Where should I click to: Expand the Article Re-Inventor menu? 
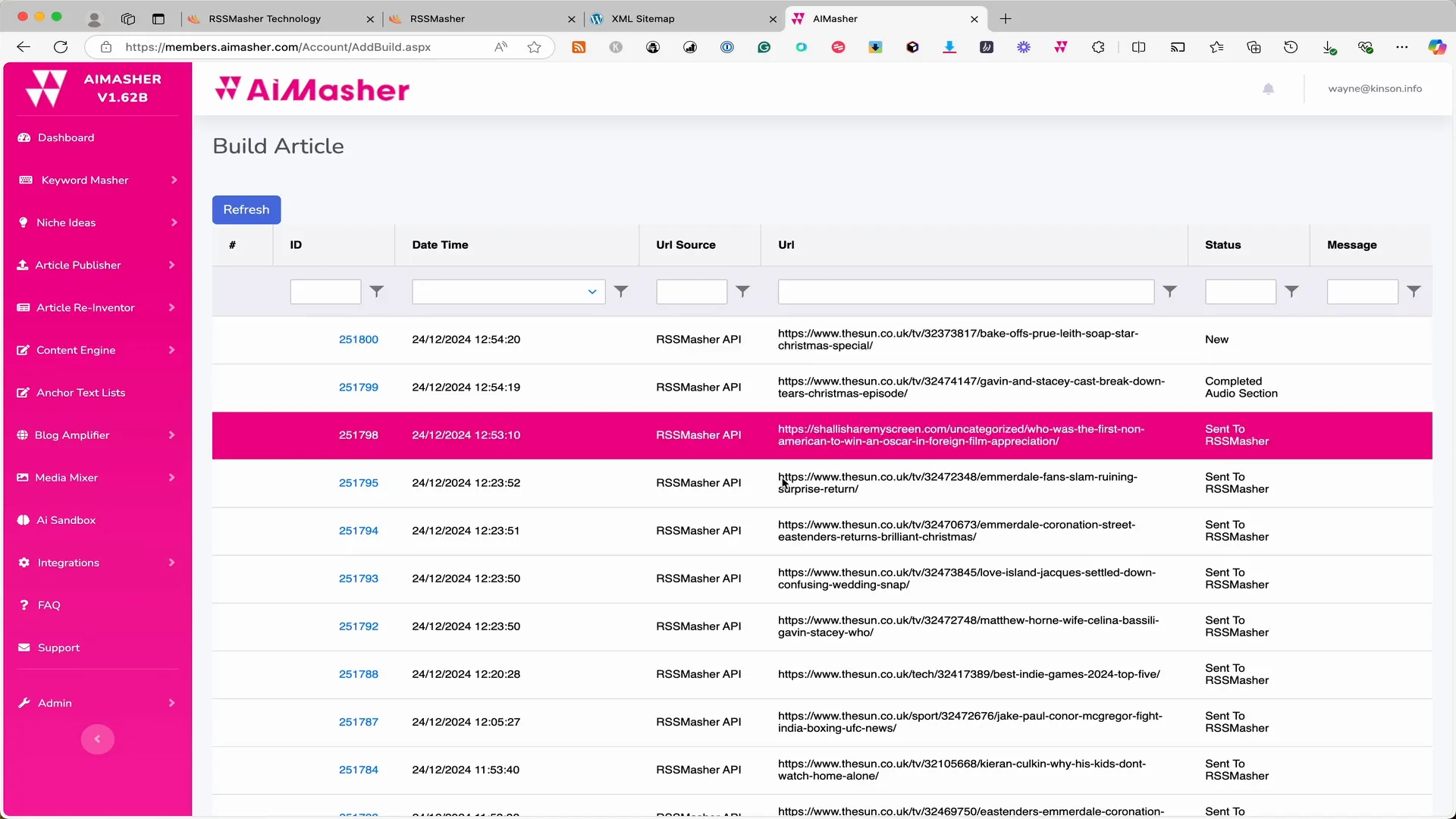pos(98,307)
